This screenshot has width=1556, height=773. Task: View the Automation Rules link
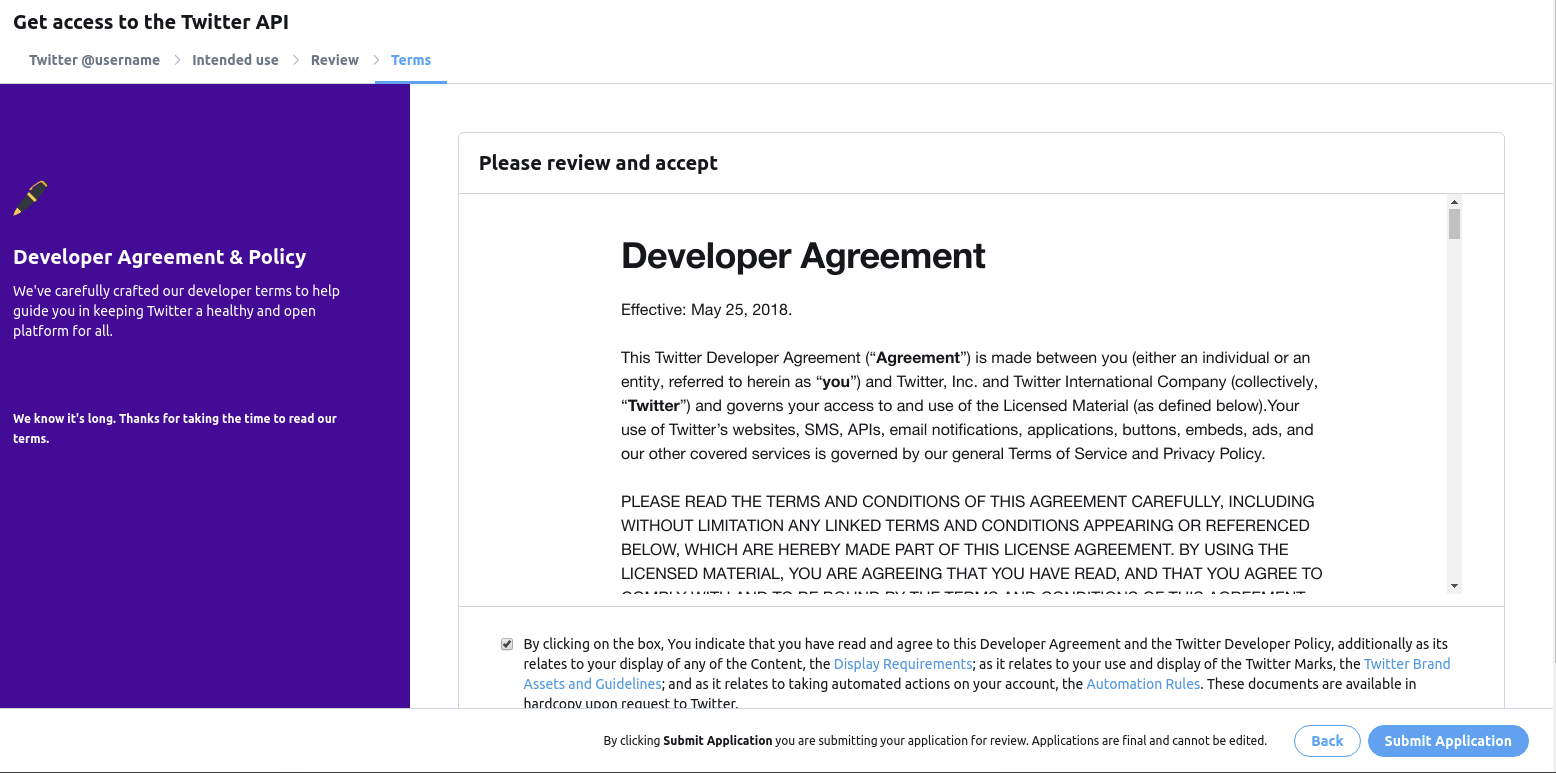click(1143, 683)
